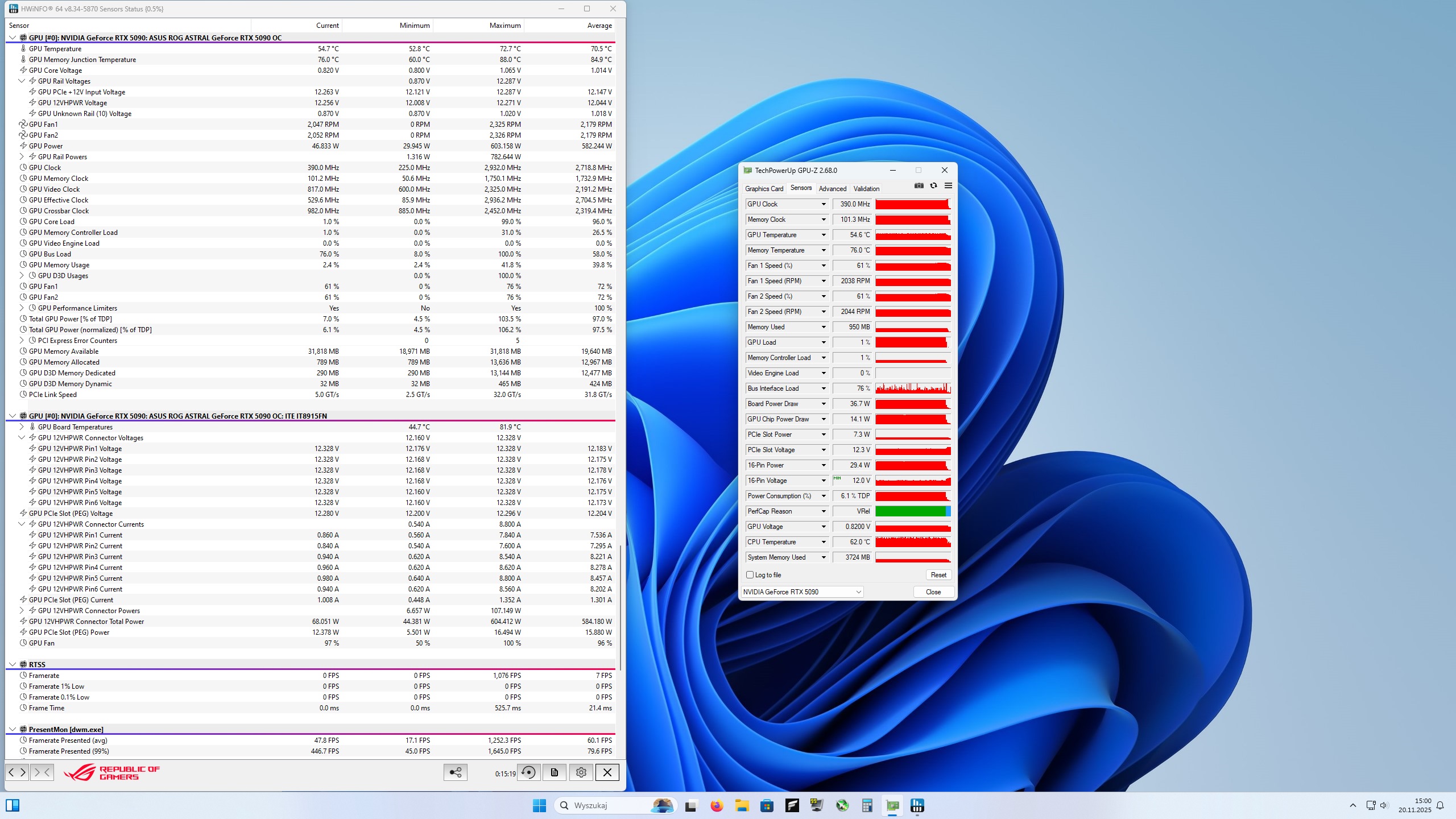Open HWiNFO settings gear icon
Screen dimensions: 1456x819
(581, 772)
